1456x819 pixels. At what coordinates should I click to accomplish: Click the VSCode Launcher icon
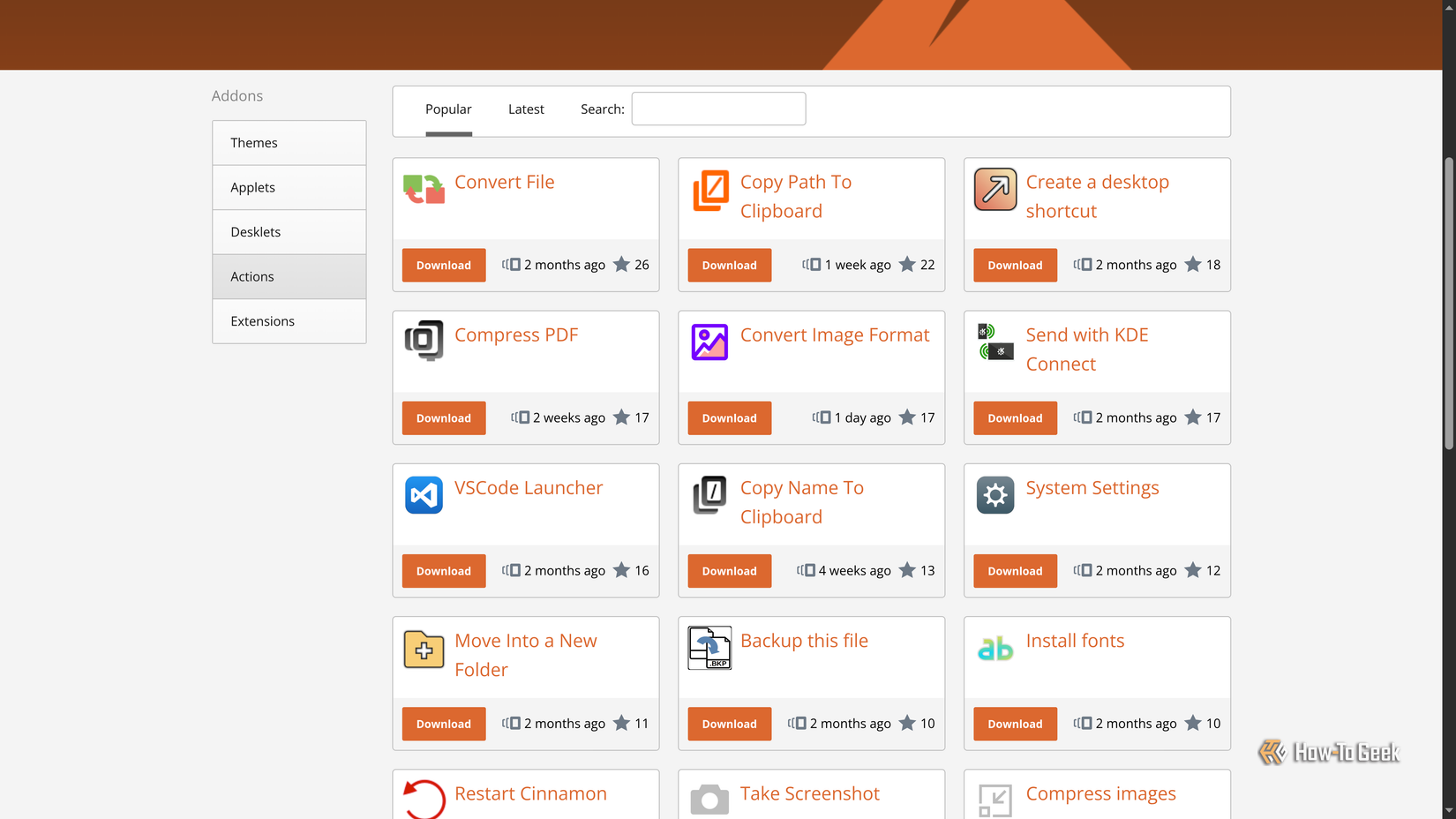424,494
